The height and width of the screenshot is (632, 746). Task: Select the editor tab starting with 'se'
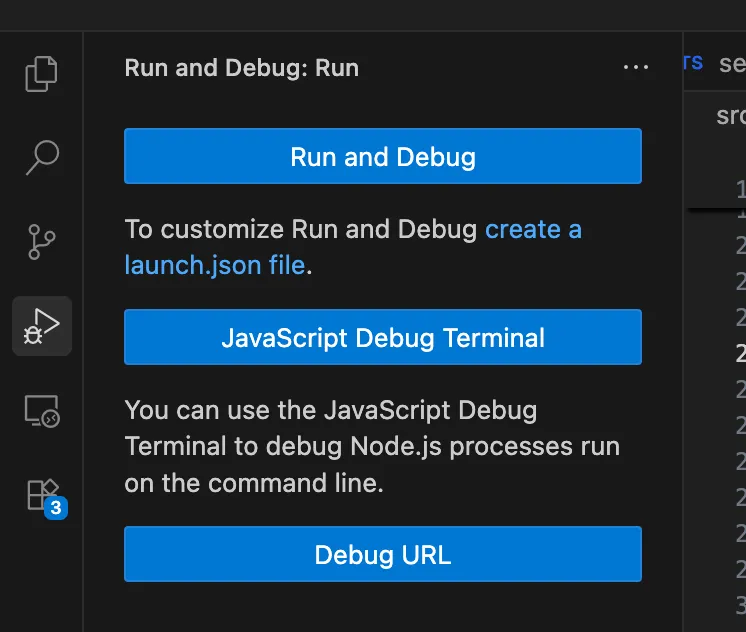(731, 62)
